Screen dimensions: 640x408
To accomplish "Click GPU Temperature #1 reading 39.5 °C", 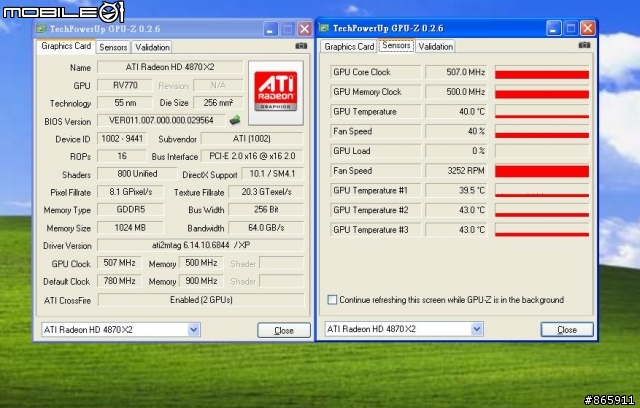I will click(456, 190).
